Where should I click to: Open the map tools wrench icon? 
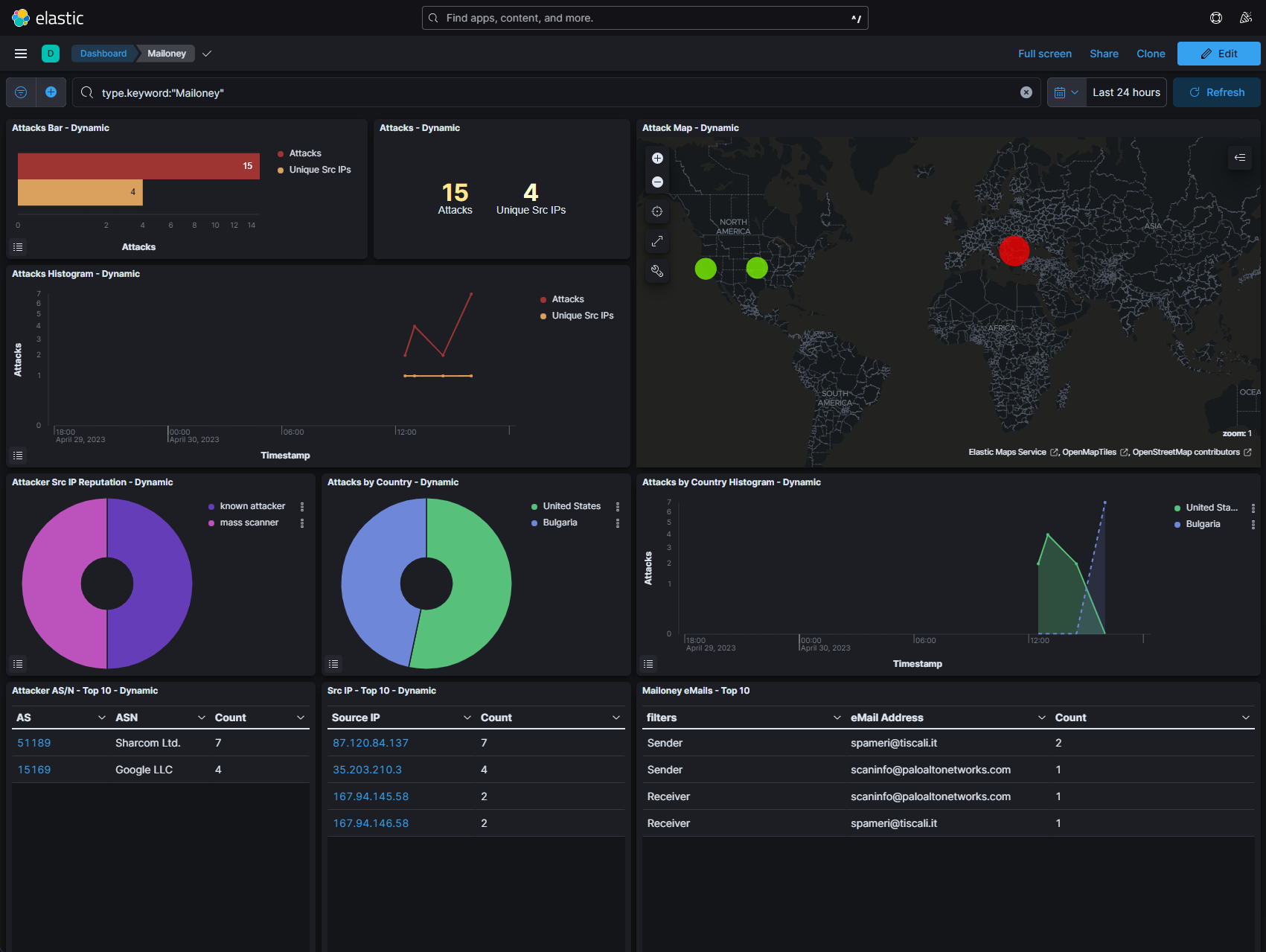click(x=657, y=271)
